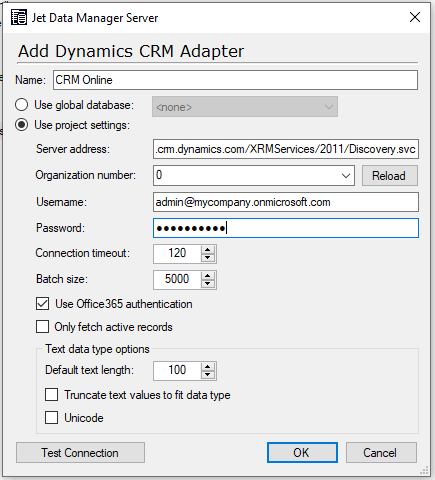Increase Default text length with up arrow
The width and height of the screenshot is (435, 480).
click(x=208, y=367)
